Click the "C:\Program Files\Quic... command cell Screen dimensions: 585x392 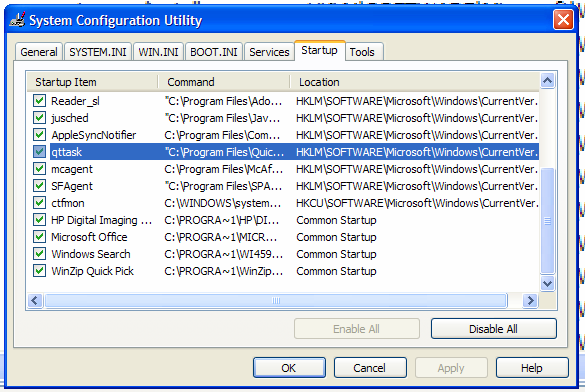click(224, 152)
